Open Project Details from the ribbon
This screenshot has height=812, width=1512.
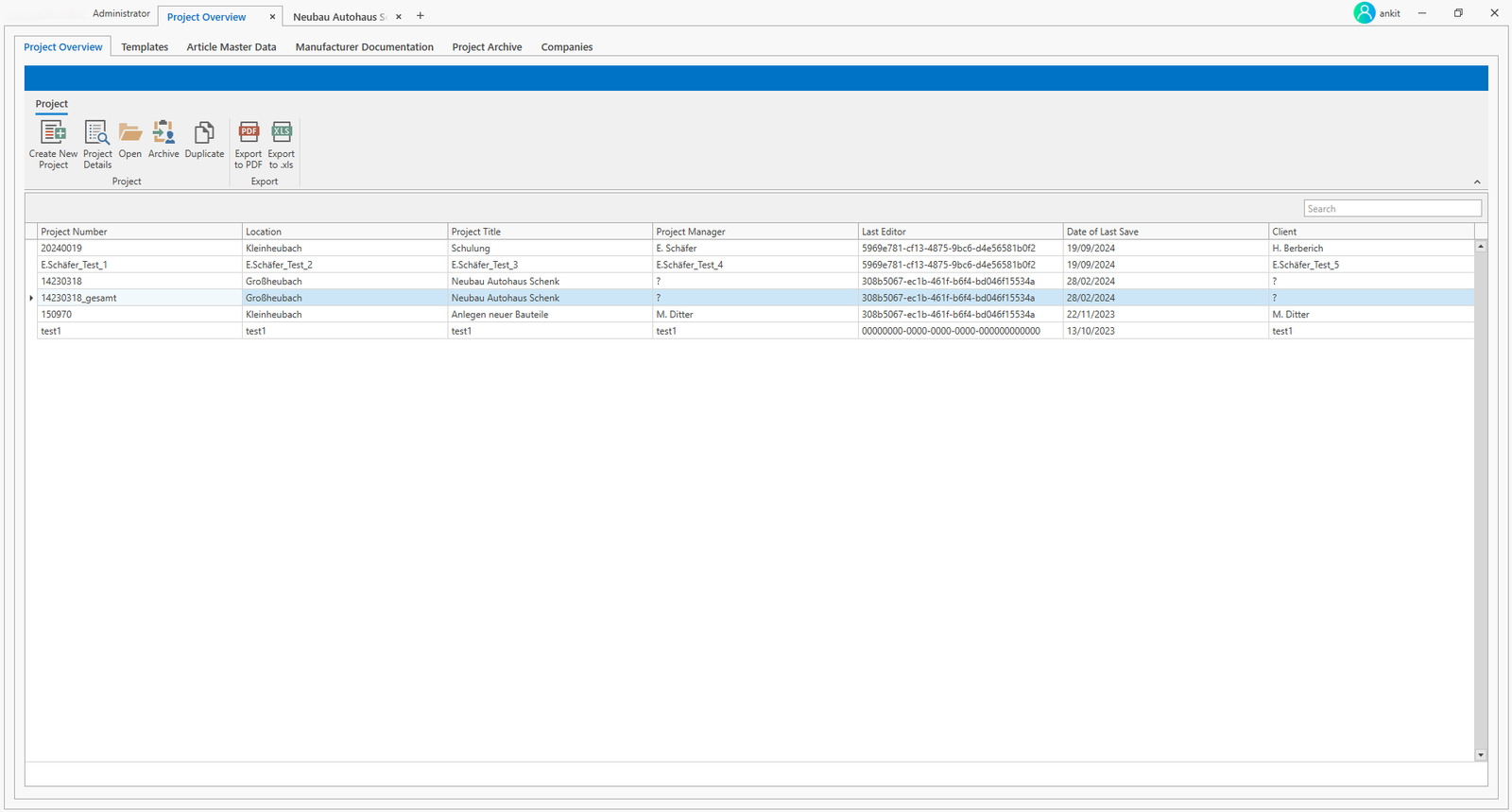(x=97, y=133)
